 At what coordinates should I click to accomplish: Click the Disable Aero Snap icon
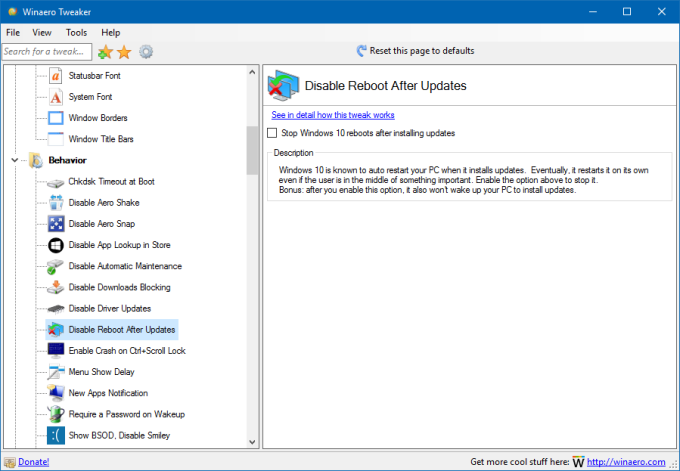pos(56,224)
